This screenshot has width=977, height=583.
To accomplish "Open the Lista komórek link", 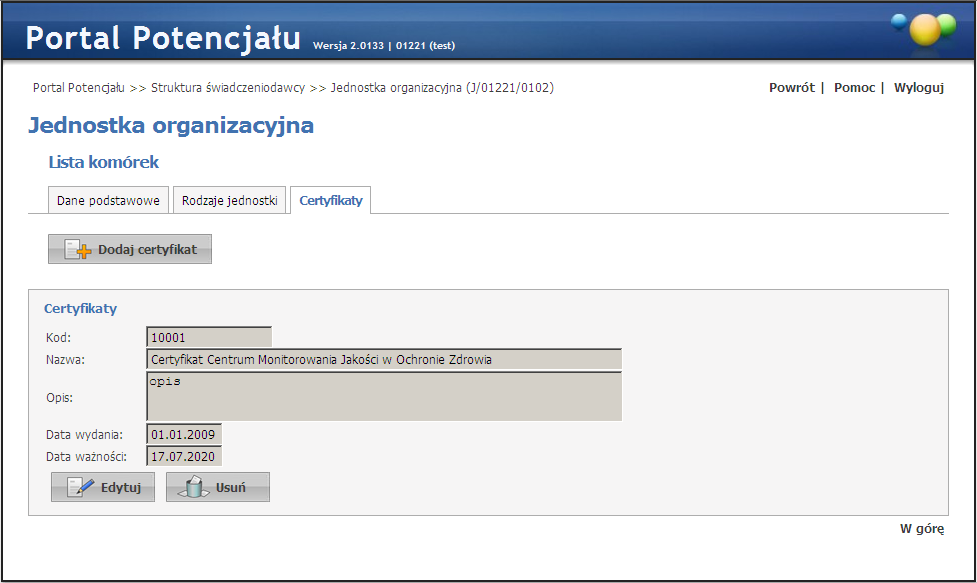I will click(x=103, y=162).
